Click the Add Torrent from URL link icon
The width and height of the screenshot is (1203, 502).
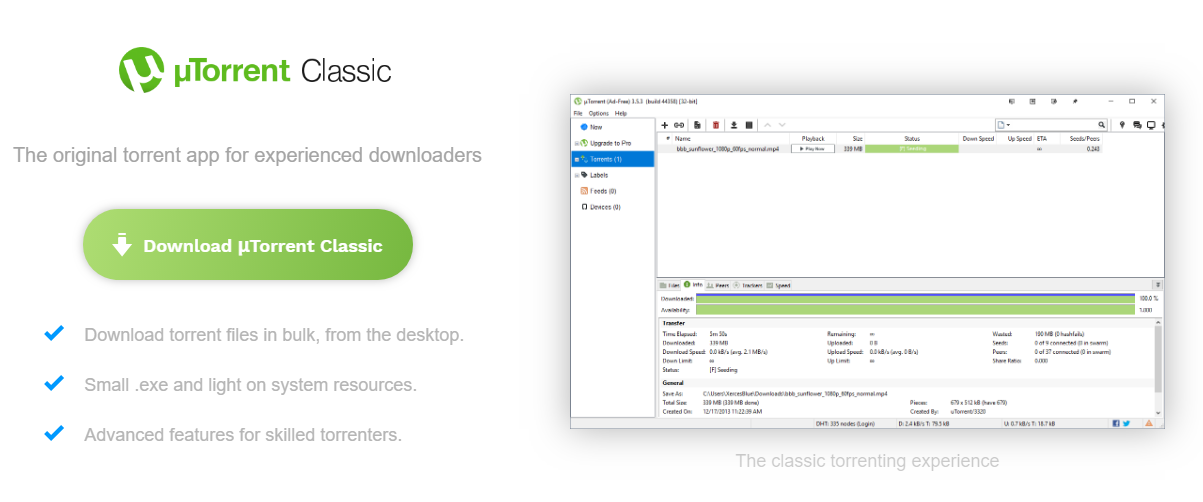tap(679, 125)
